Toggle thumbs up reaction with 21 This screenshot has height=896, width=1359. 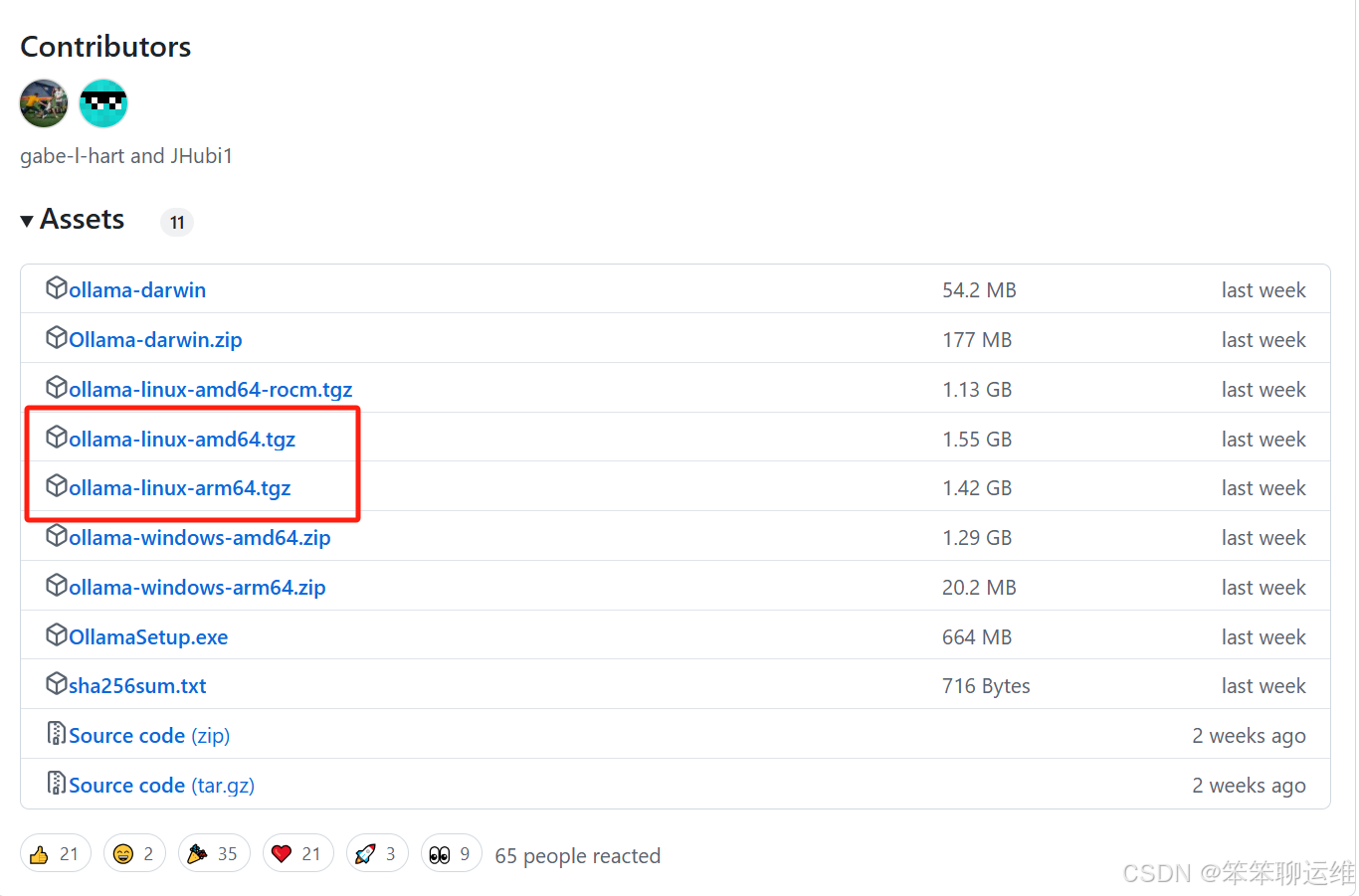point(56,853)
